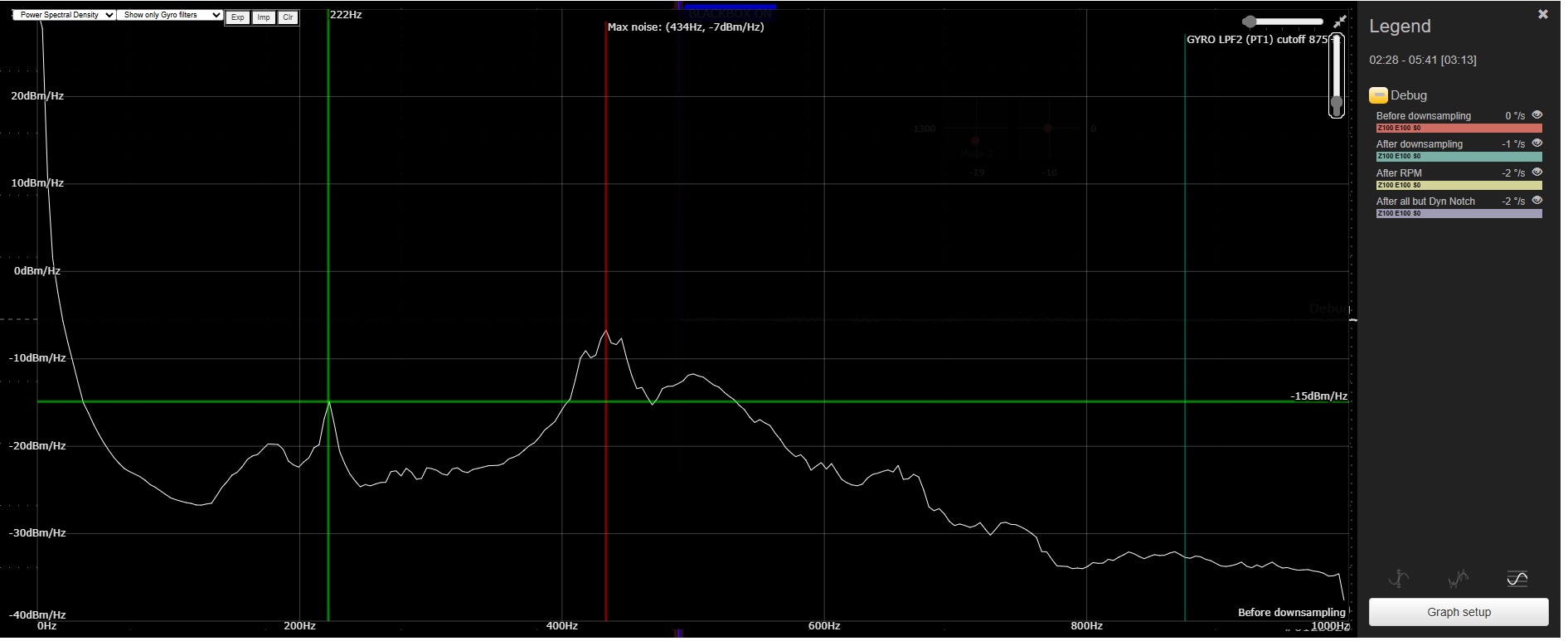1568x641 pixels.
Task: Hide the After all but Dyn Notch trace
Action: 1536,201
